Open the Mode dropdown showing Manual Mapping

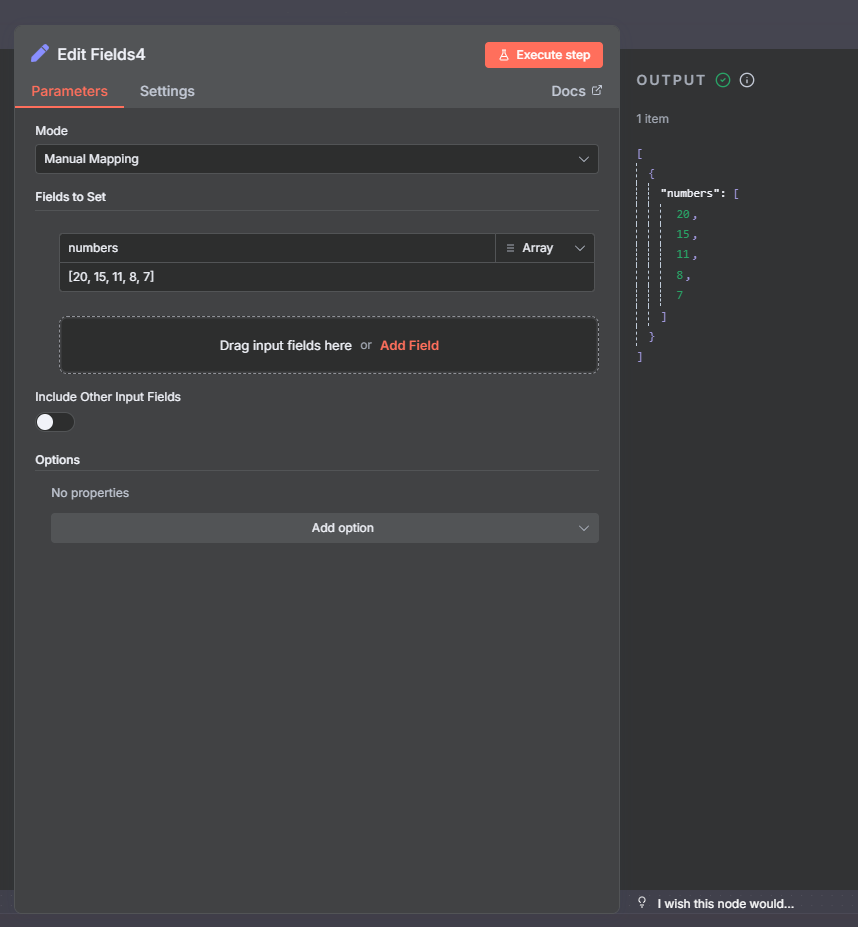click(x=316, y=159)
